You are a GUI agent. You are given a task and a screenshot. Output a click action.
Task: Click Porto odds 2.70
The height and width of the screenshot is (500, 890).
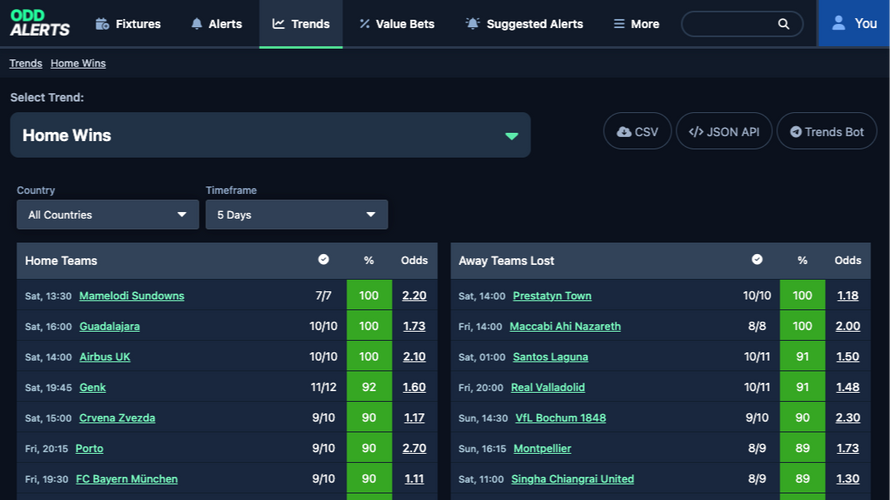point(414,448)
